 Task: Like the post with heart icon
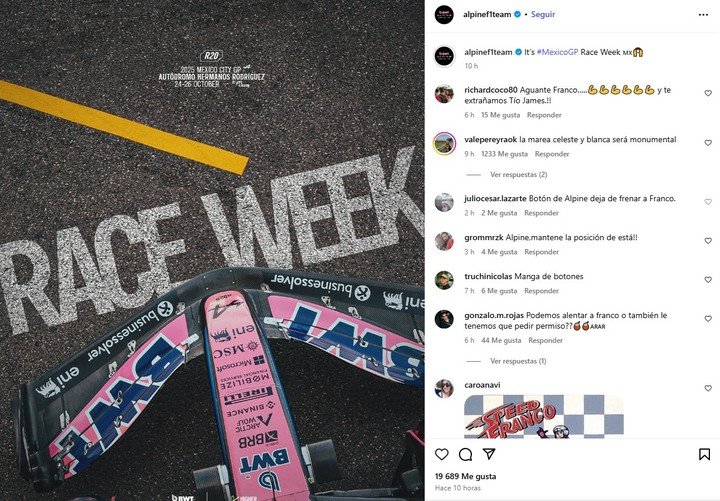click(441, 454)
